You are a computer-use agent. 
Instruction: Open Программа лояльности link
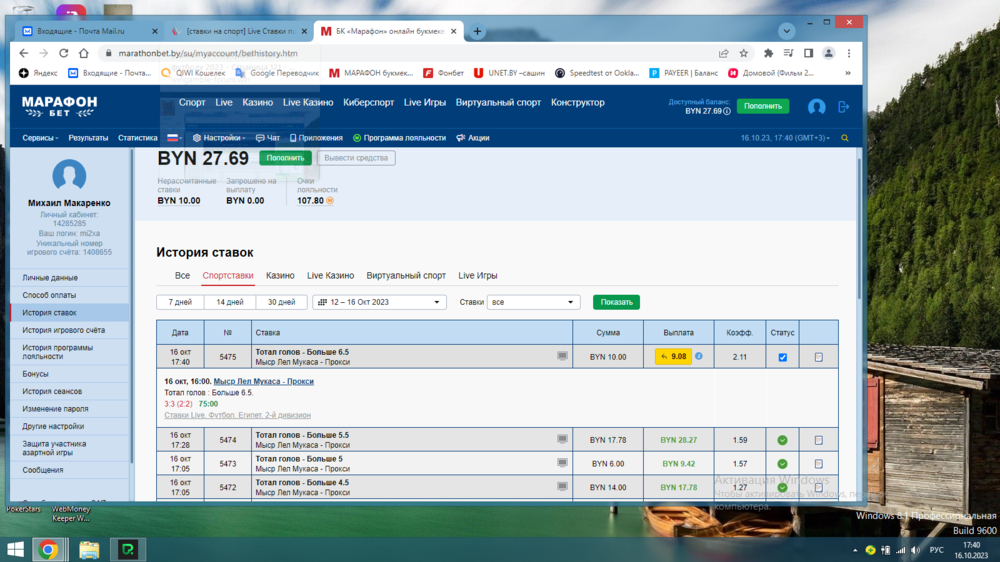pos(399,138)
